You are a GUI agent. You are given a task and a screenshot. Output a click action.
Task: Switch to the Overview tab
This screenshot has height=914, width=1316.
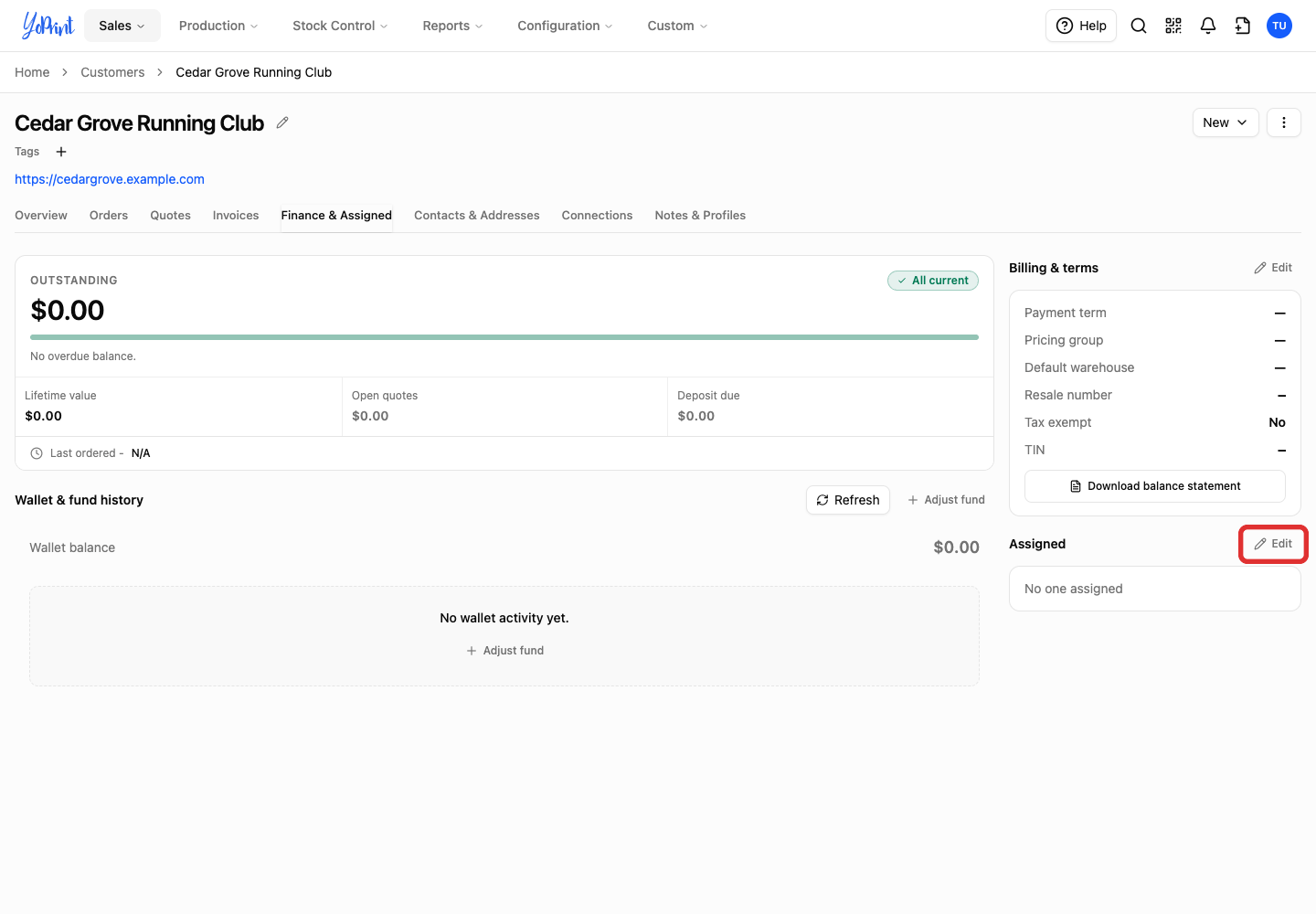coord(41,216)
